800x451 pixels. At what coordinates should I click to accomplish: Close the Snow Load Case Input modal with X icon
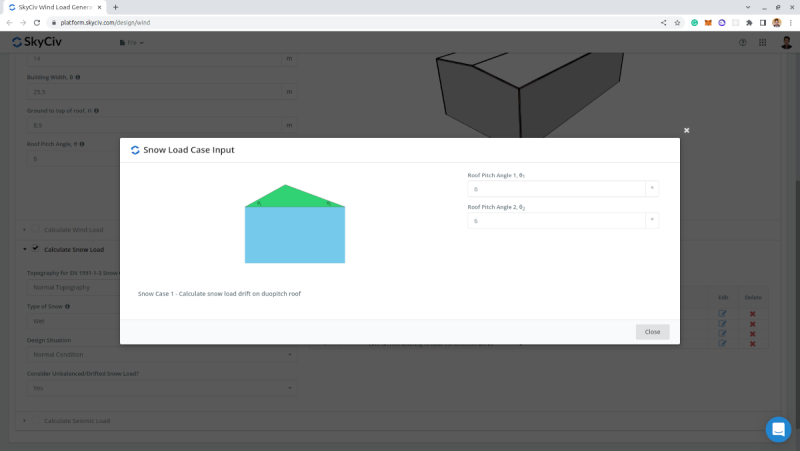coord(686,131)
